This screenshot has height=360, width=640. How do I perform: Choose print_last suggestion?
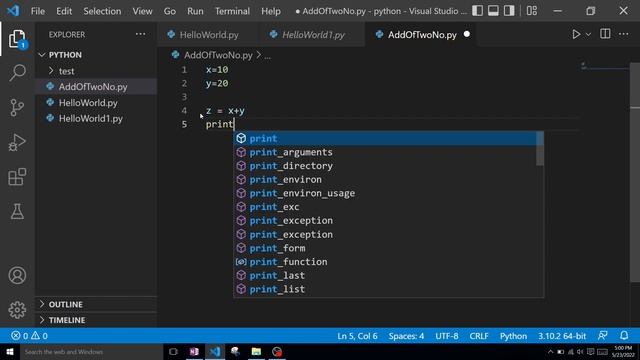[x=385, y=276]
